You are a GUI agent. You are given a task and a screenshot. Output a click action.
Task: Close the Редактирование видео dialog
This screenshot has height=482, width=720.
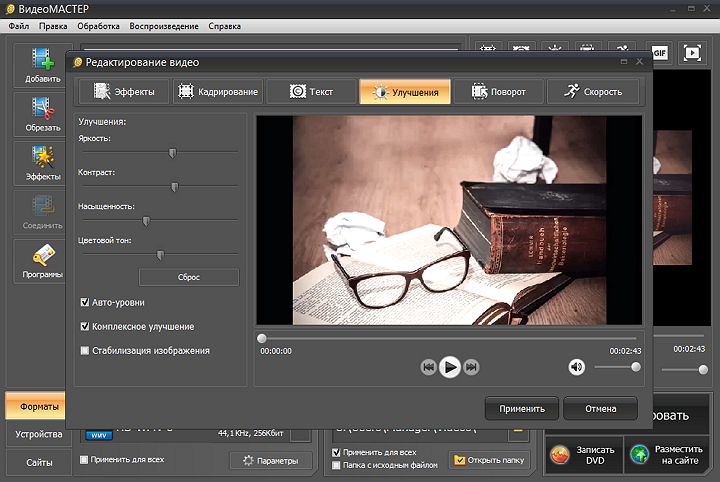pyautogui.click(x=639, y=62)
